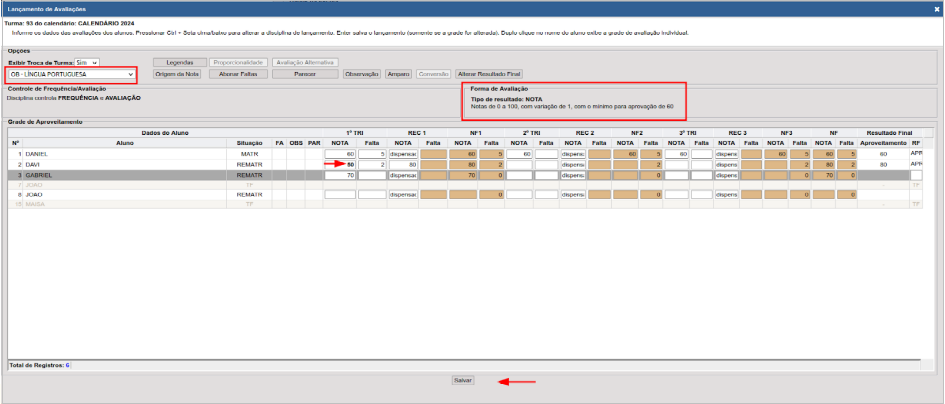This screenshot has width=945, height=404.
Task: Open the Observação option
Action: pos(362,74)
